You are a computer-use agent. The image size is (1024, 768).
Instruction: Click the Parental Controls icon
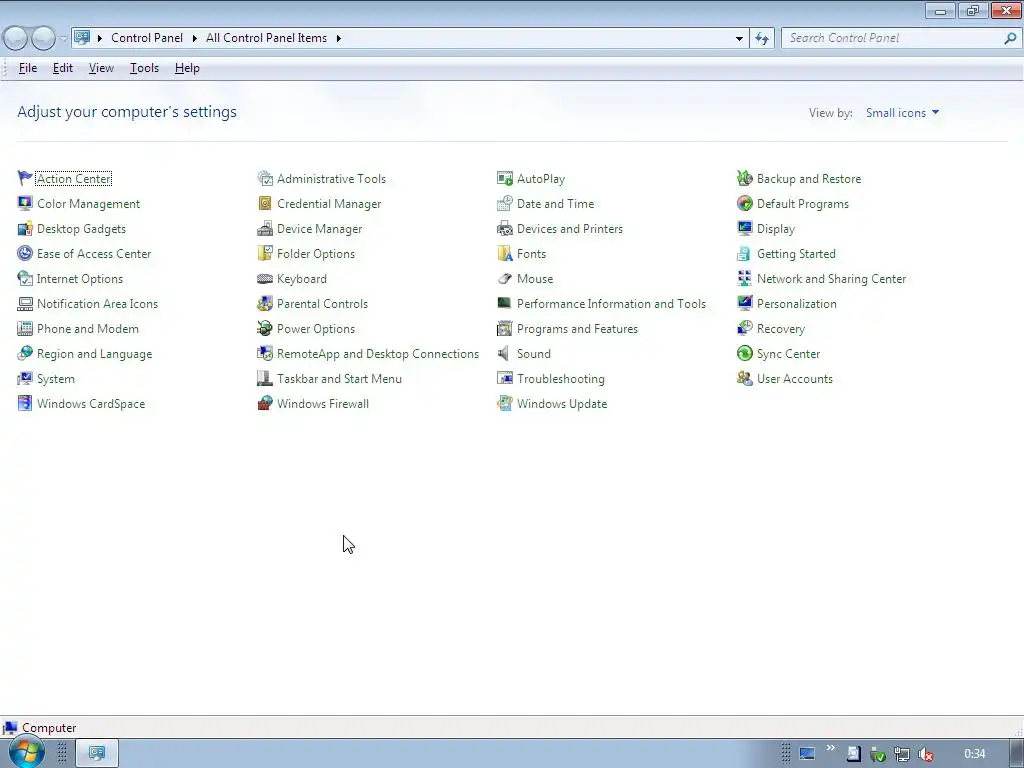pos(264,304)
